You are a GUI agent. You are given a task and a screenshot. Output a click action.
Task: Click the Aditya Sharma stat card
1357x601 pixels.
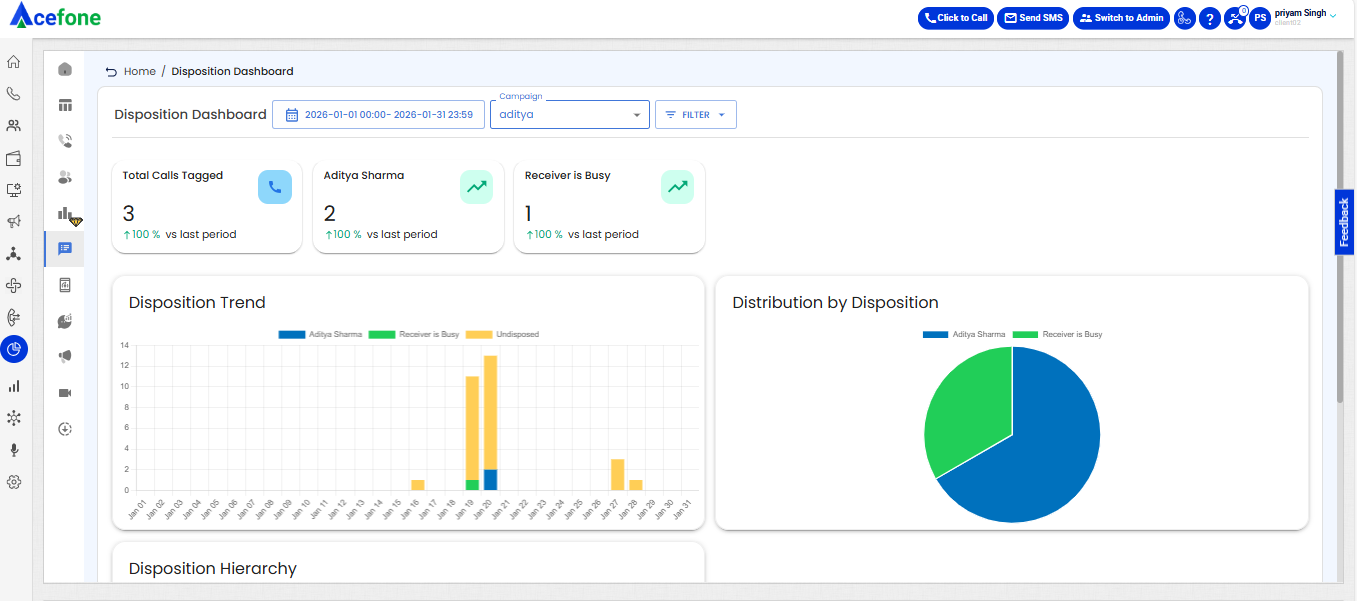[408, 207]
